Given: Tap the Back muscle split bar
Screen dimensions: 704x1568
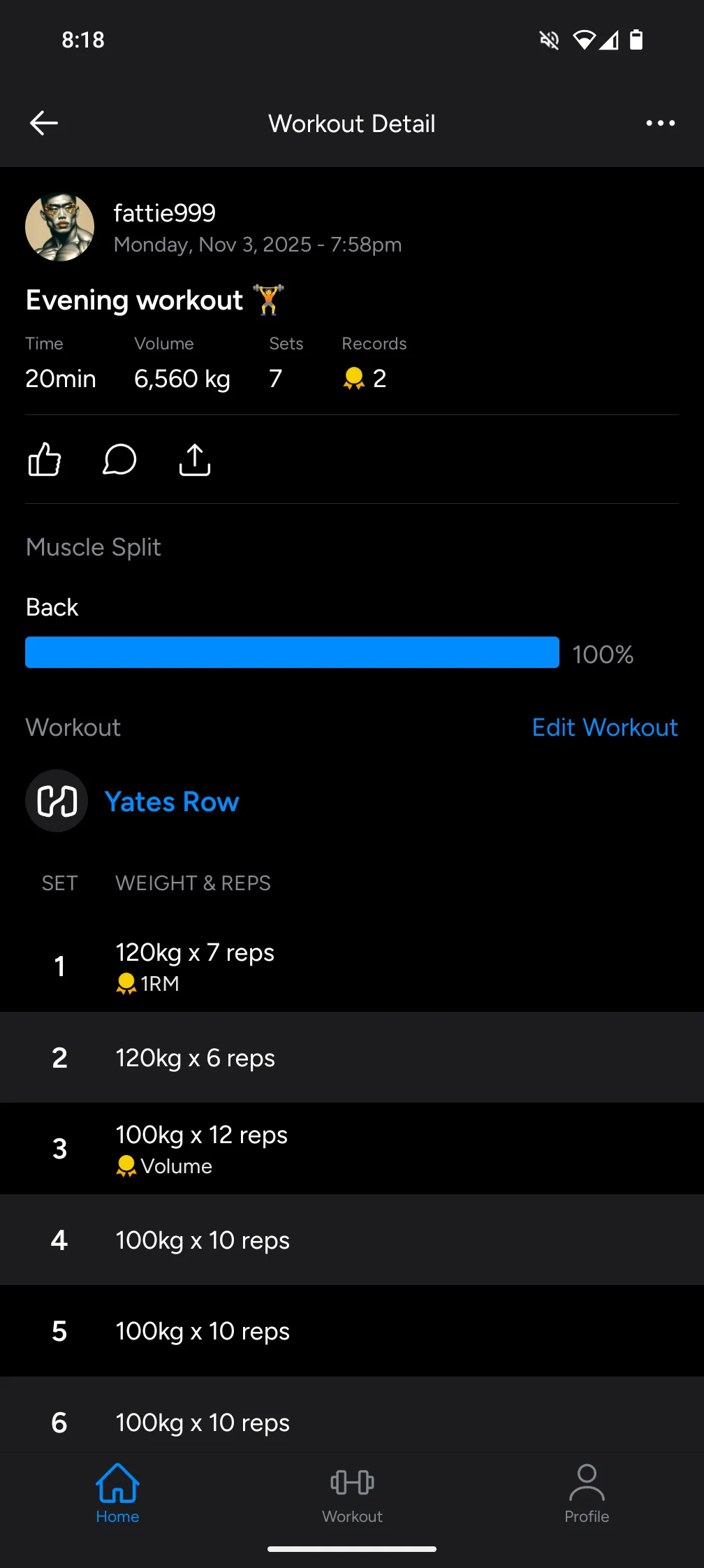Looking at the screenshot, I should [292, 652].
